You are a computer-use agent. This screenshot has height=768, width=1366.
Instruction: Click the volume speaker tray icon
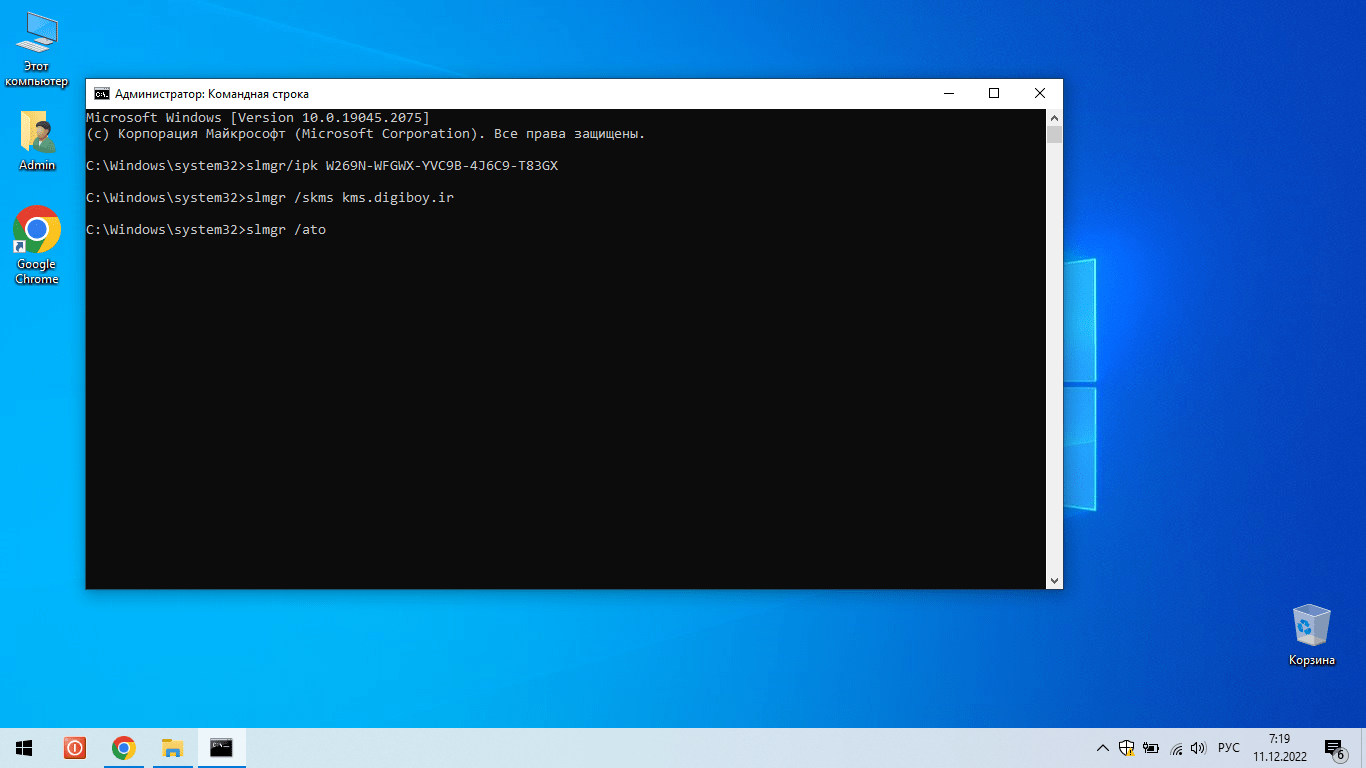(1199, 748)
